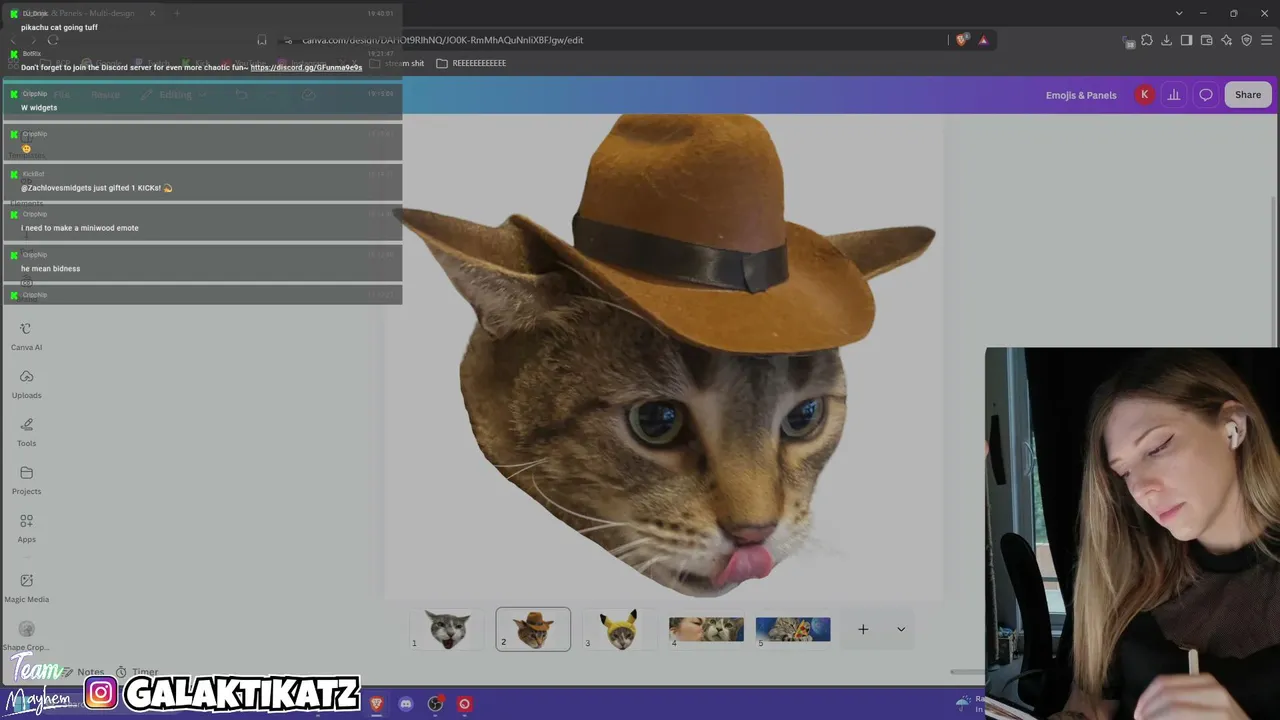Open the Leo AI sparkle icon
Screen dimensions: 1280x720
click(x=1226, y=40)
